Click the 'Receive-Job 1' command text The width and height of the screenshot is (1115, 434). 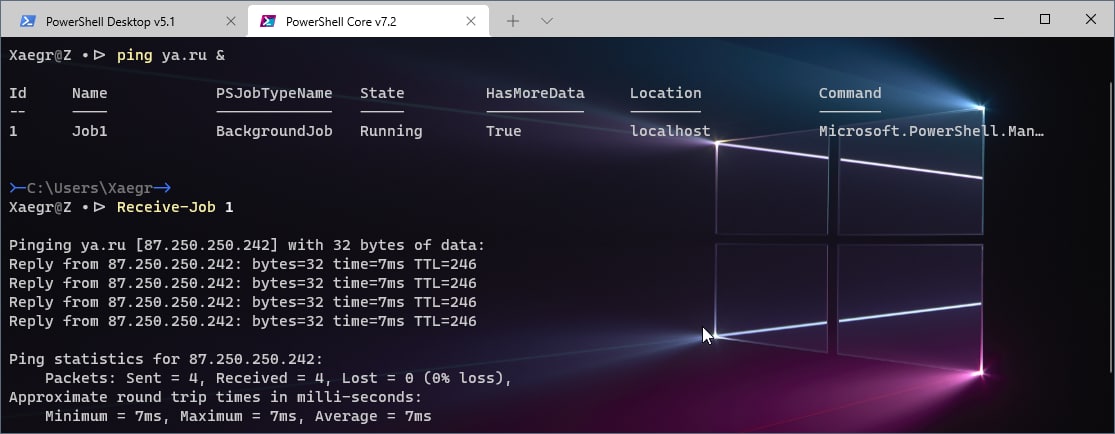tap(175, 207)
